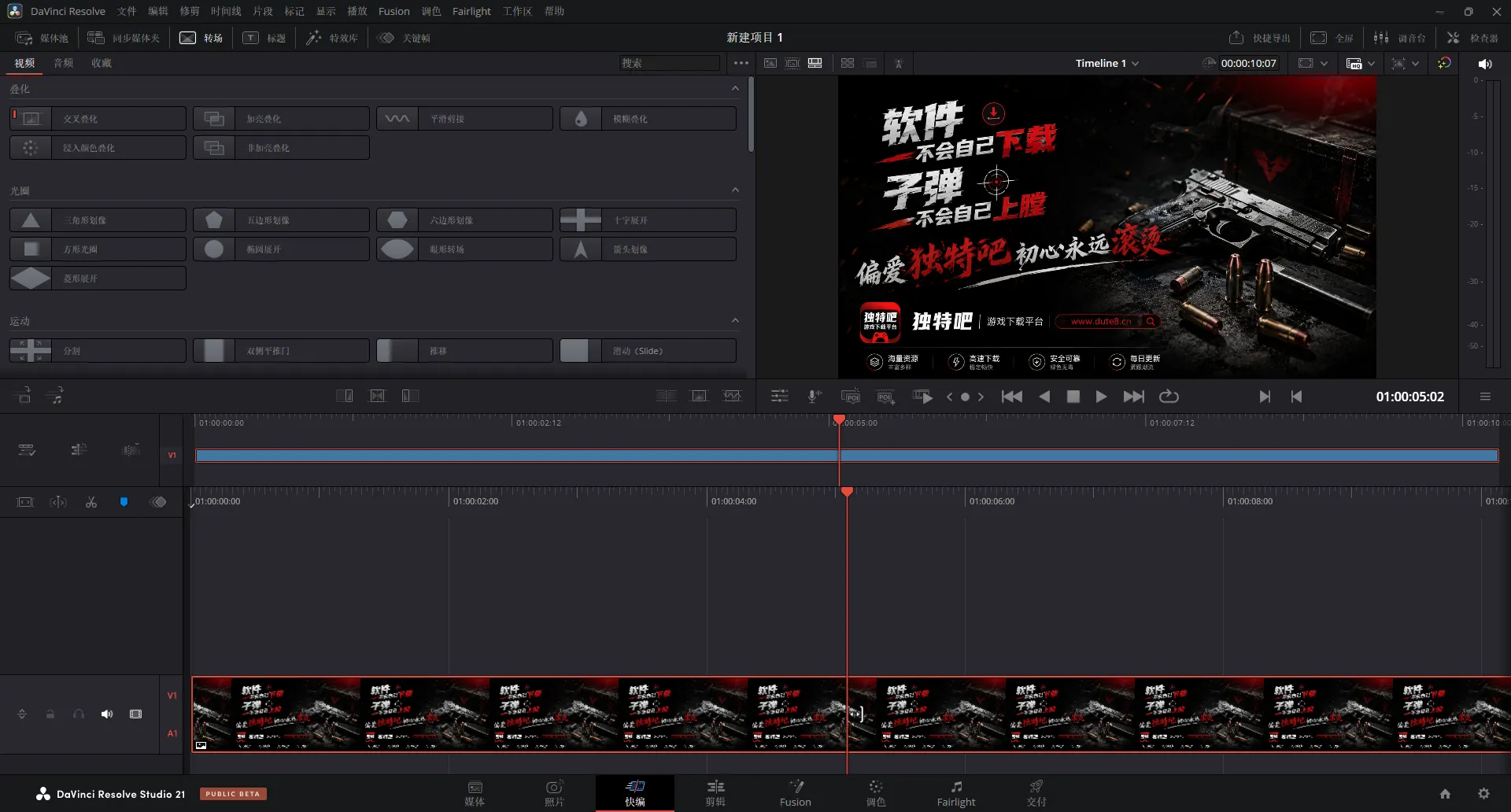
Task: Open the 调音台 audio mixer
Action: [x=1400, y=38]
